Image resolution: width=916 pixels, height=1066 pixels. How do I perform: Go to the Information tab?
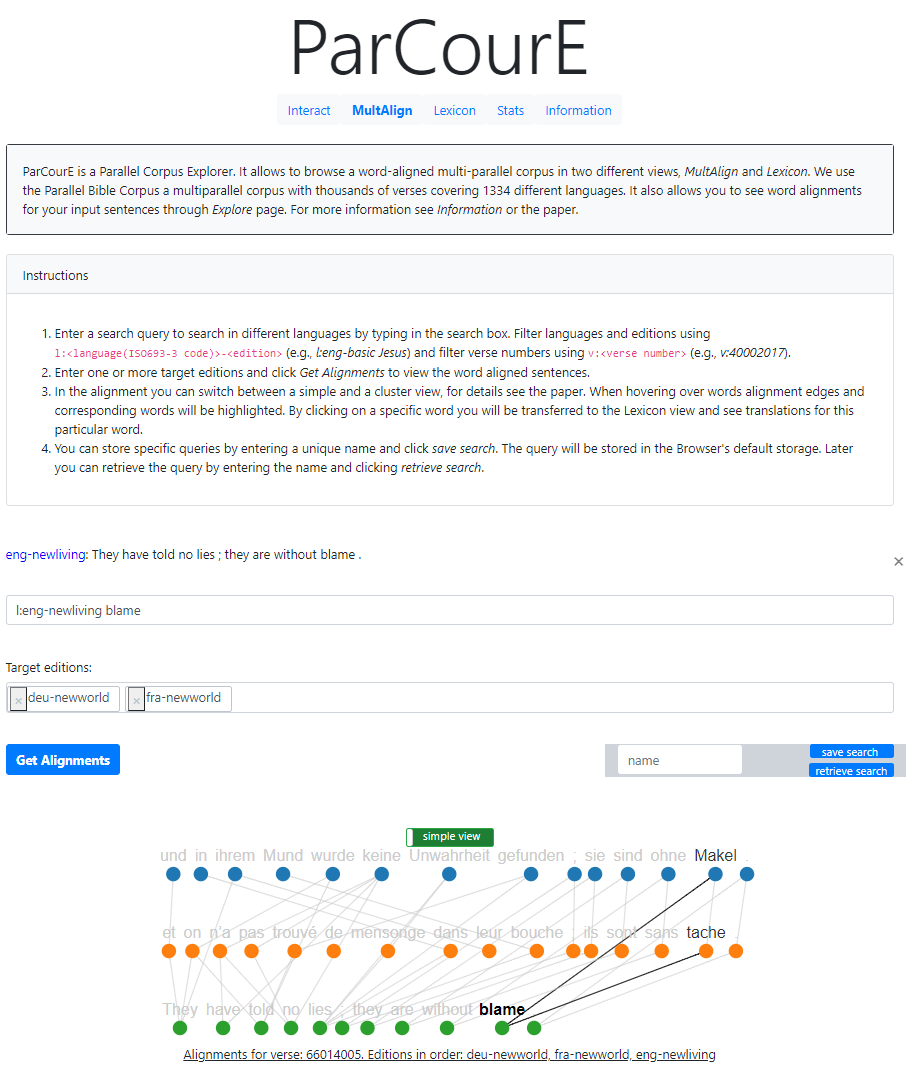click(x=578, y=110)
